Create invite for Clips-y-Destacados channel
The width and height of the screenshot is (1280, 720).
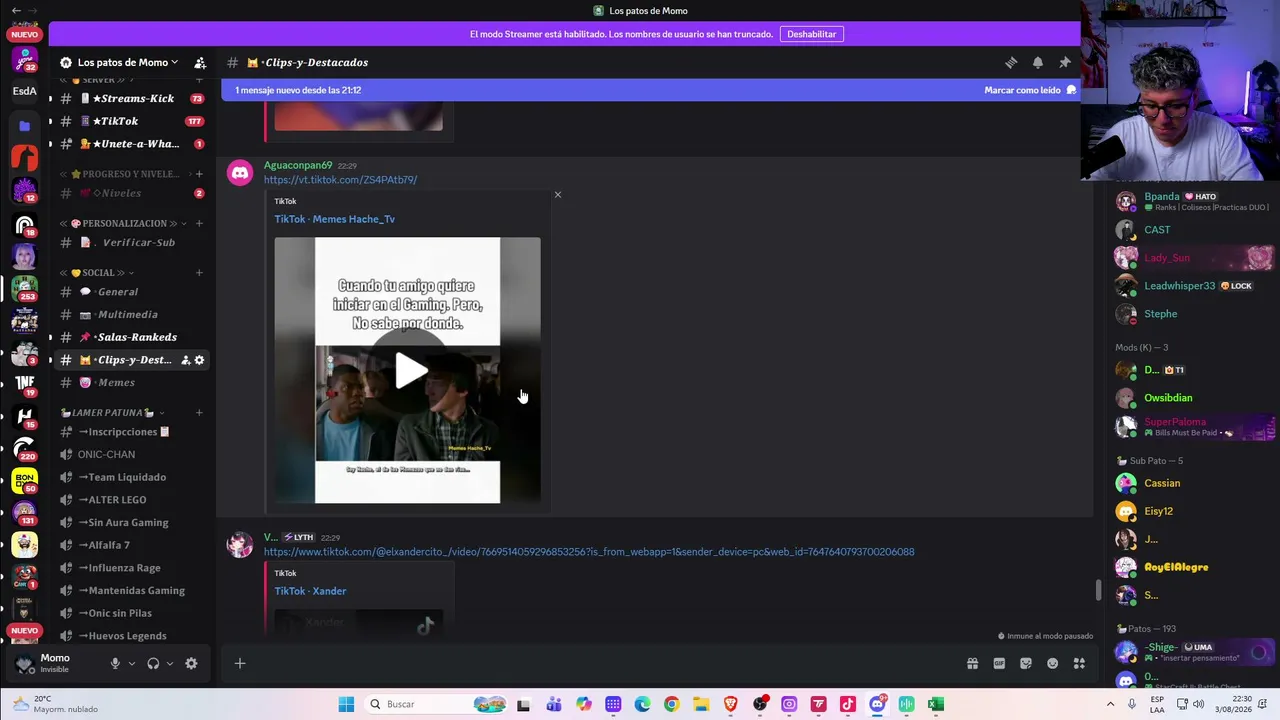[x=185, y=360]
